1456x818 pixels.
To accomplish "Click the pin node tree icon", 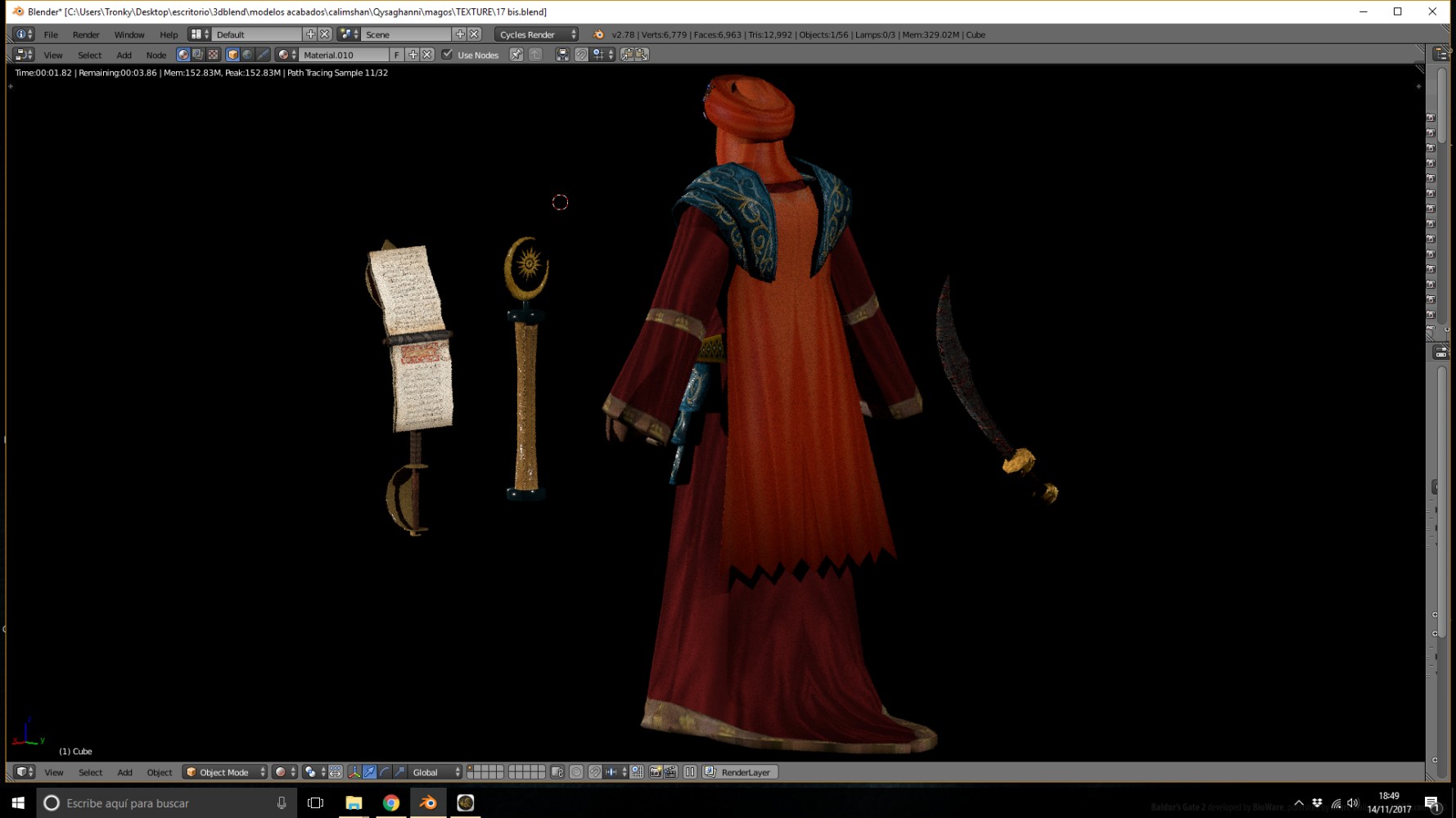I will [516, 55].
